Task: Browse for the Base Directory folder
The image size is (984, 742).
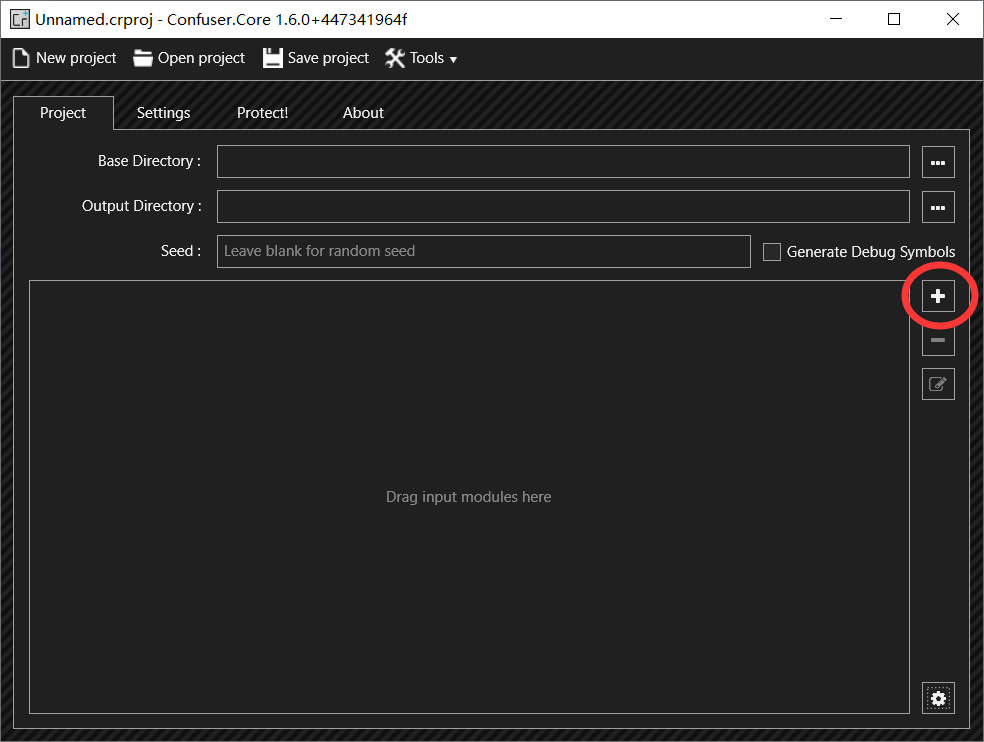Action: click(938, 162)
